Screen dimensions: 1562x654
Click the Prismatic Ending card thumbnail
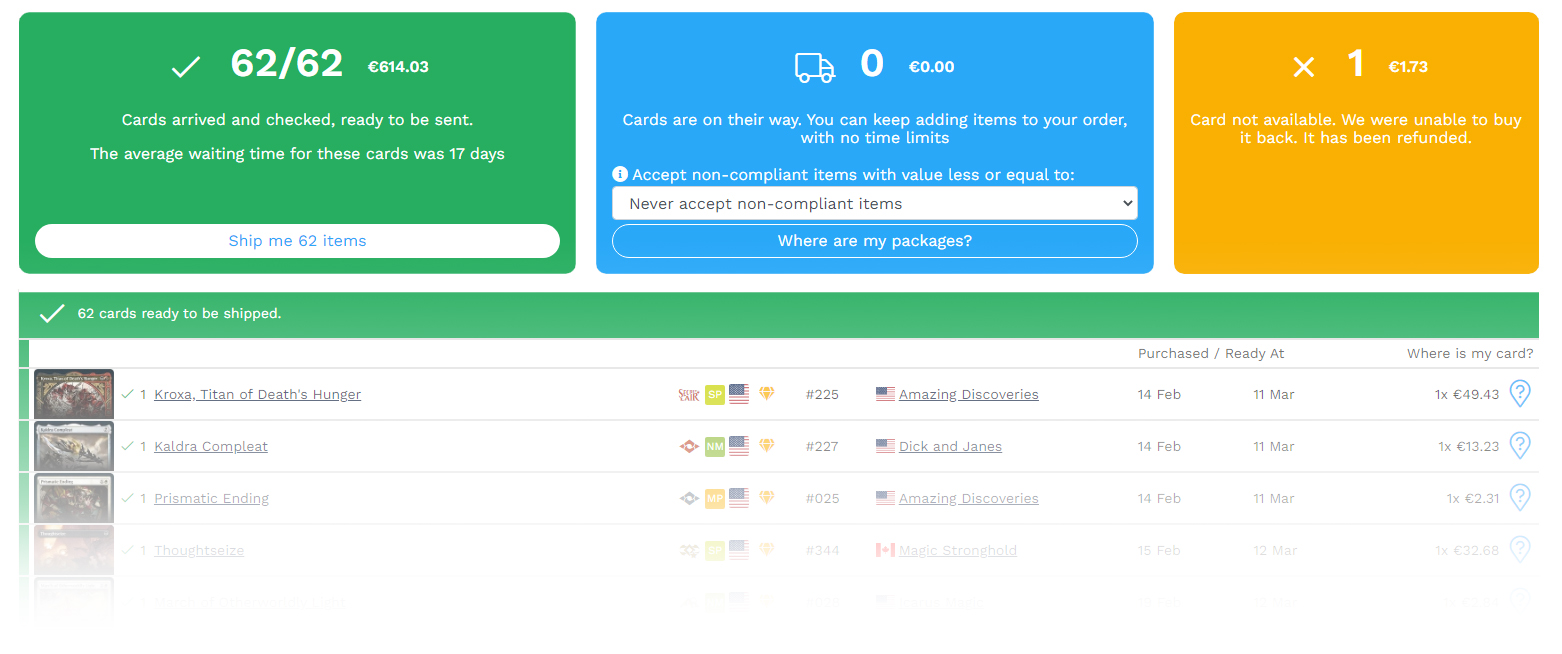74,498
